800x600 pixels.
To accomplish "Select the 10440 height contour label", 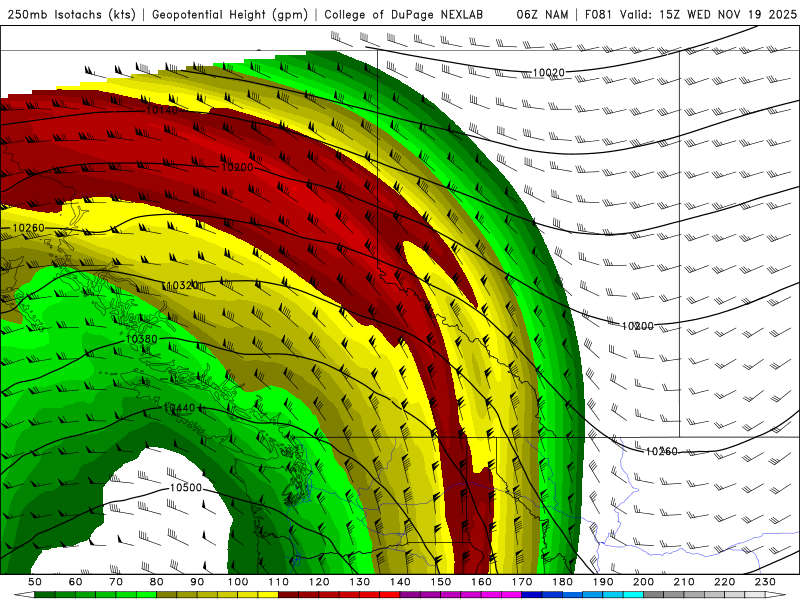I will tap(180, 408).
